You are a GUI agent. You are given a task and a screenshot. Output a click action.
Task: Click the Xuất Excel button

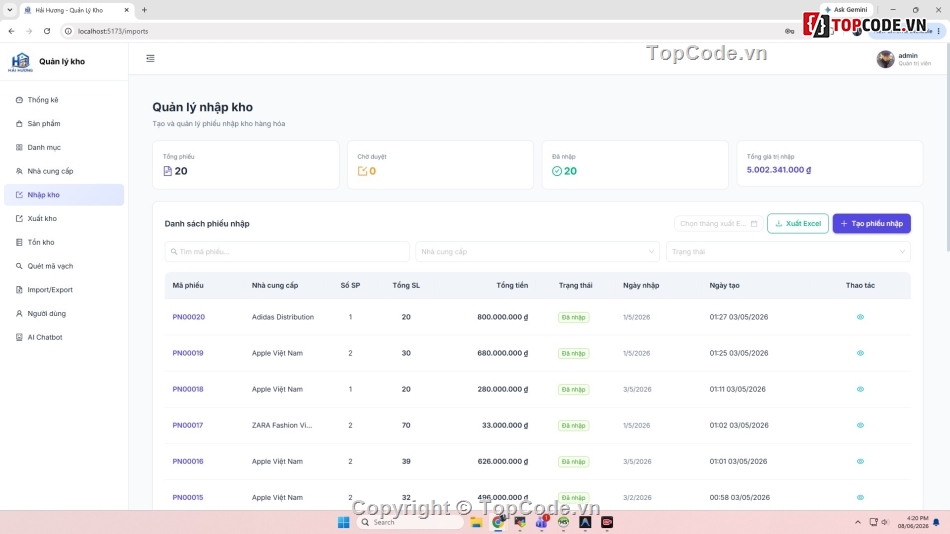coord(798,224)
